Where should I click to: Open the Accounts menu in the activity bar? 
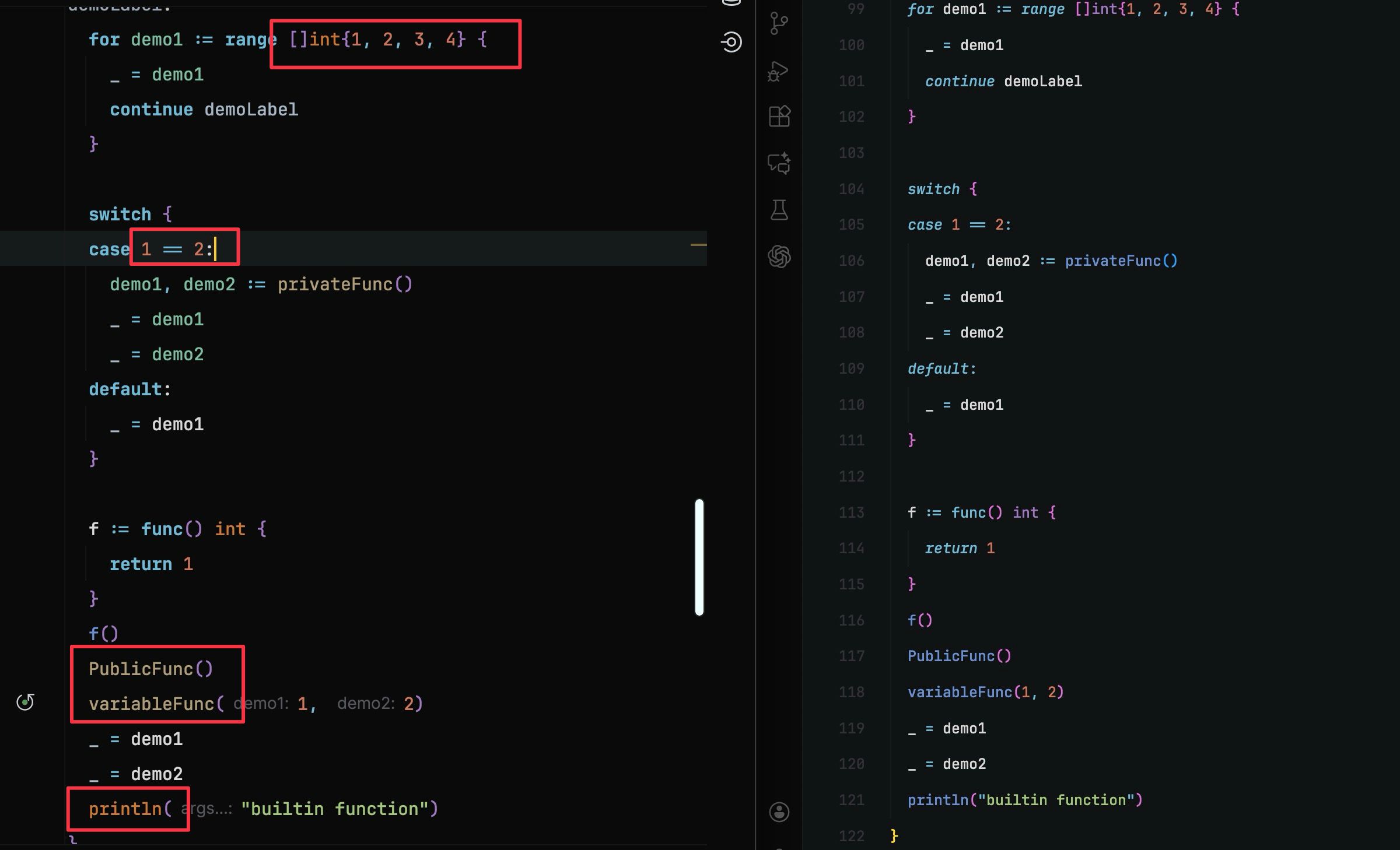779,812
